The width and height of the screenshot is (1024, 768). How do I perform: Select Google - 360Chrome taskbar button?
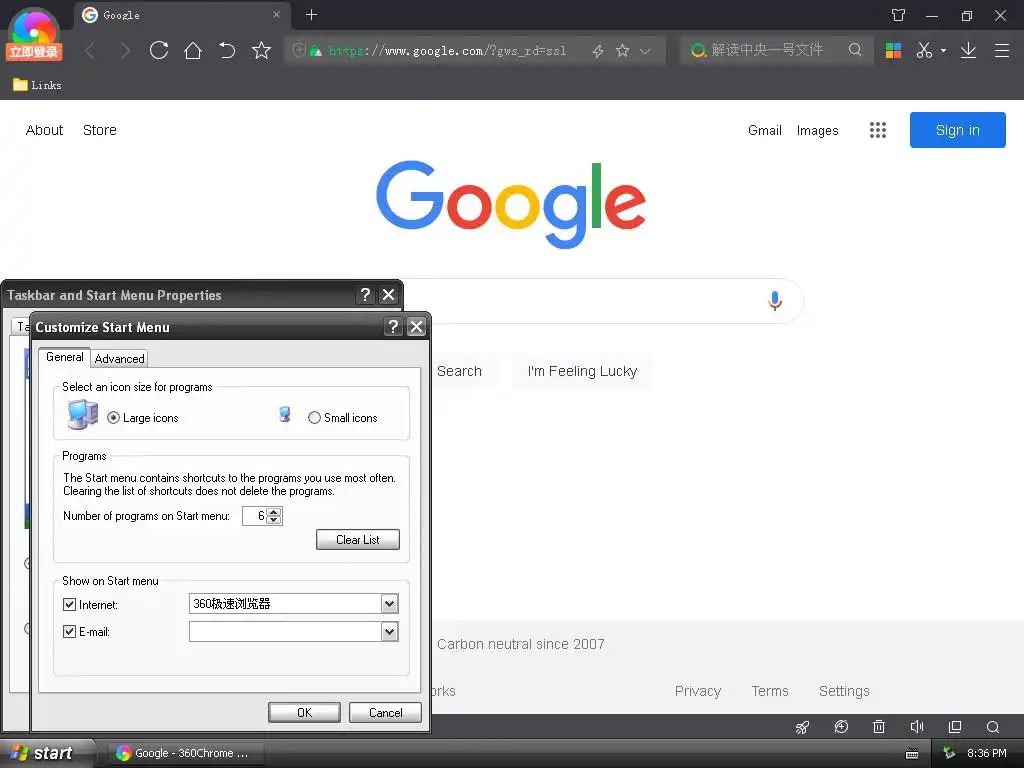pos(185,753)
